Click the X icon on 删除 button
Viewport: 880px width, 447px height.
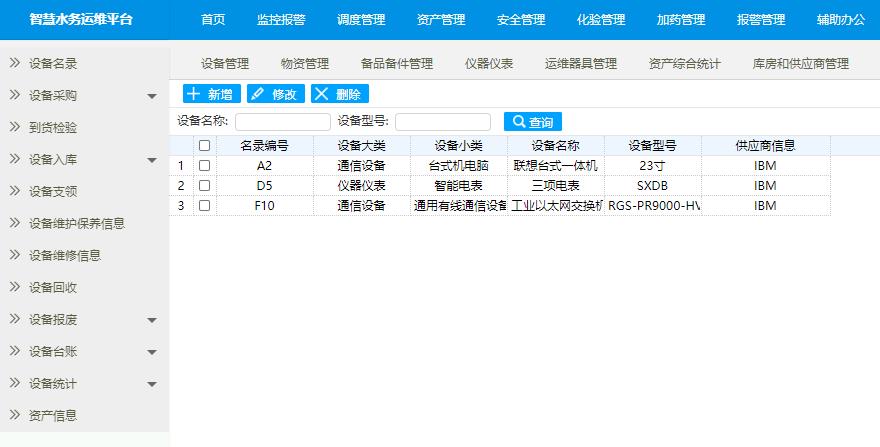coord(322,94)
